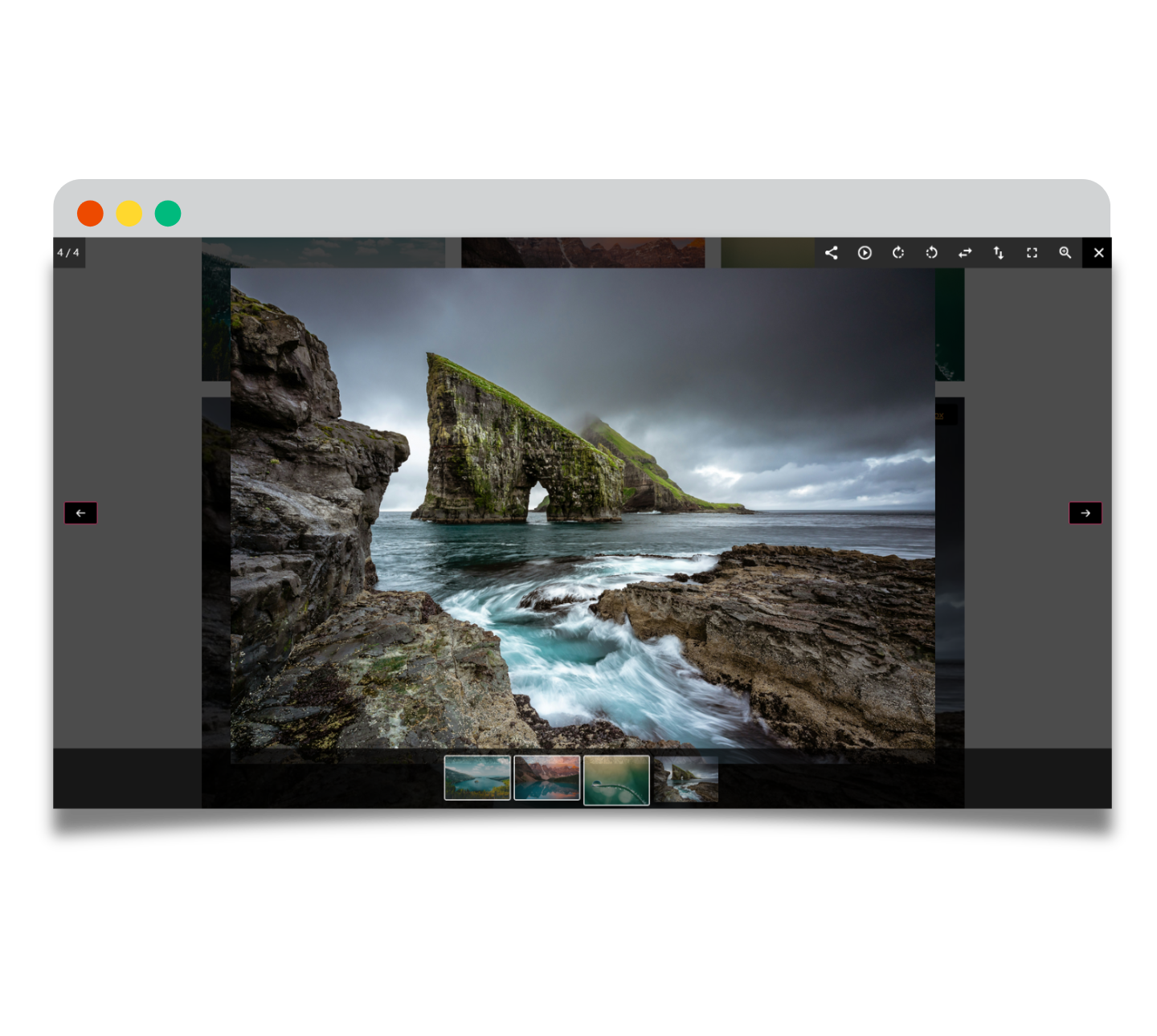This screenshot has height=1036, width=1157.
Task: Advance with the next arrow button
Action: point(1085,513)
